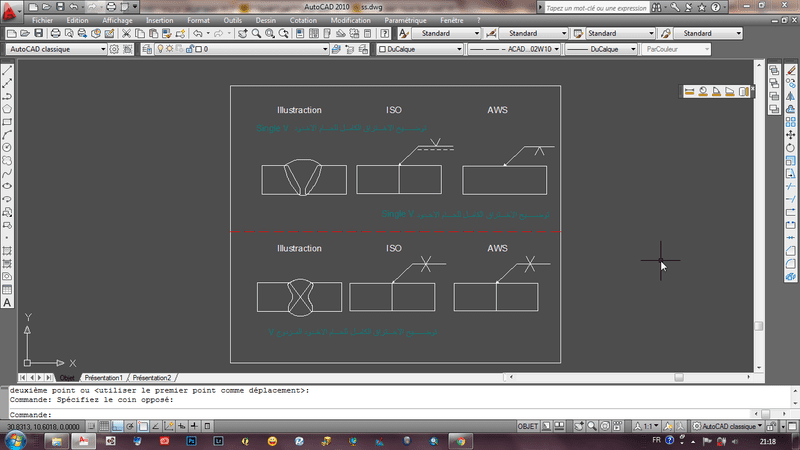Select the Text tool marked A
Viewport: 800px width, 450px height.
point(7,302)
